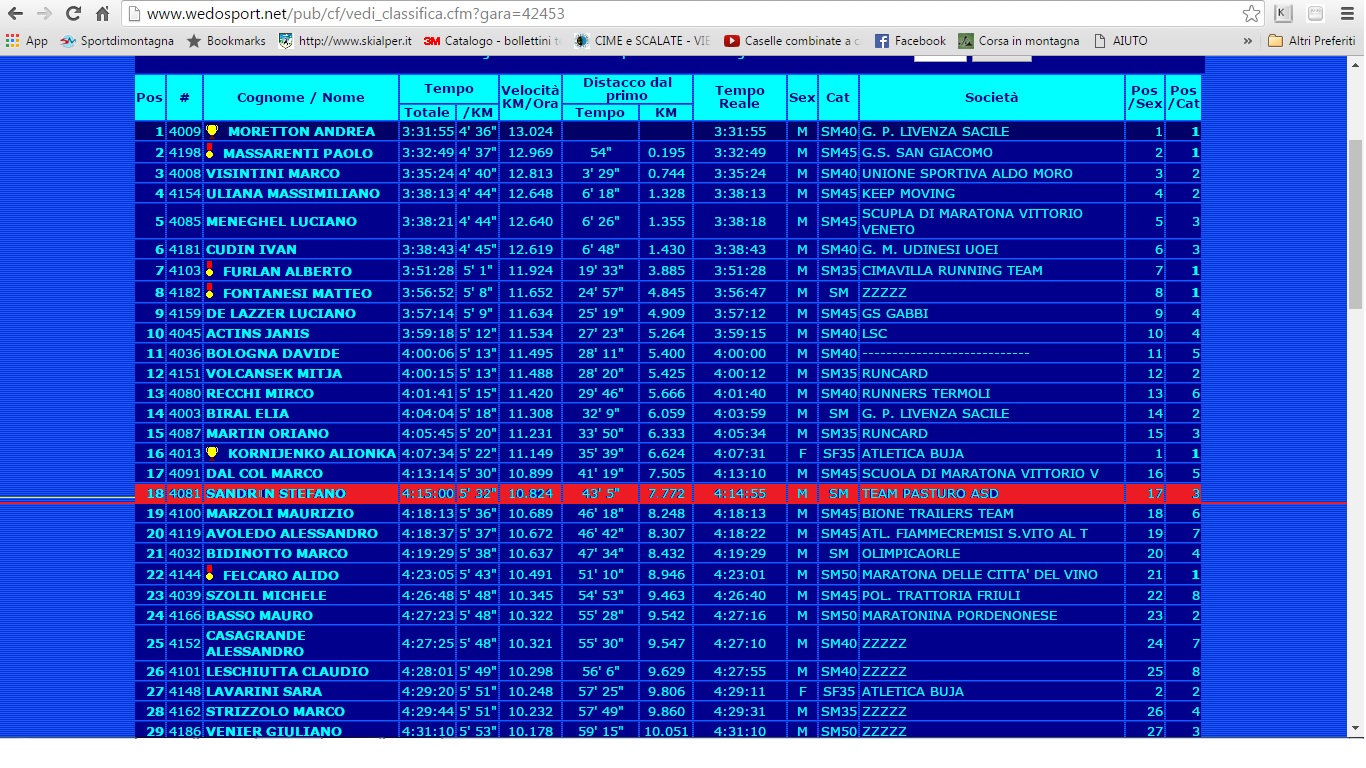The image size is (1366, 768).
Task: Click the name MARTIN ORIANO
Action: (x=267, y=433)
